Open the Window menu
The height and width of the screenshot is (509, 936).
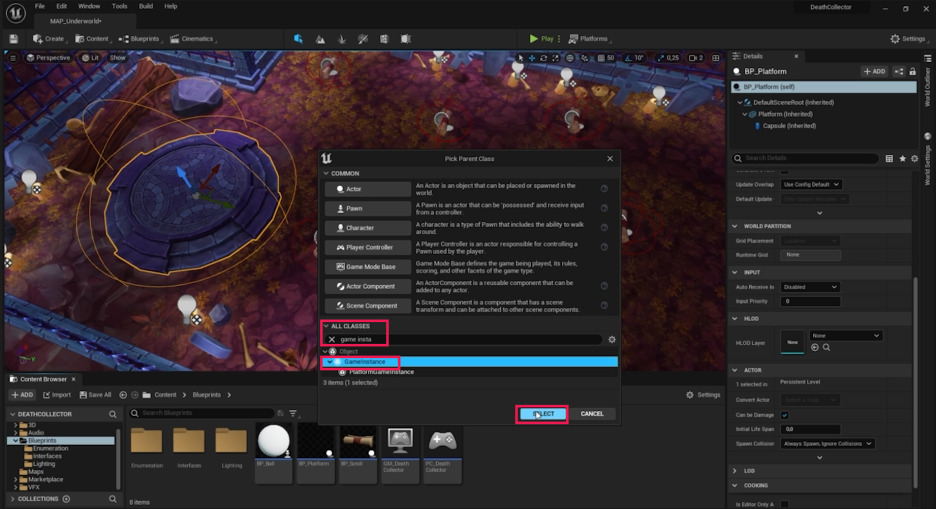[x=89, y=6]
